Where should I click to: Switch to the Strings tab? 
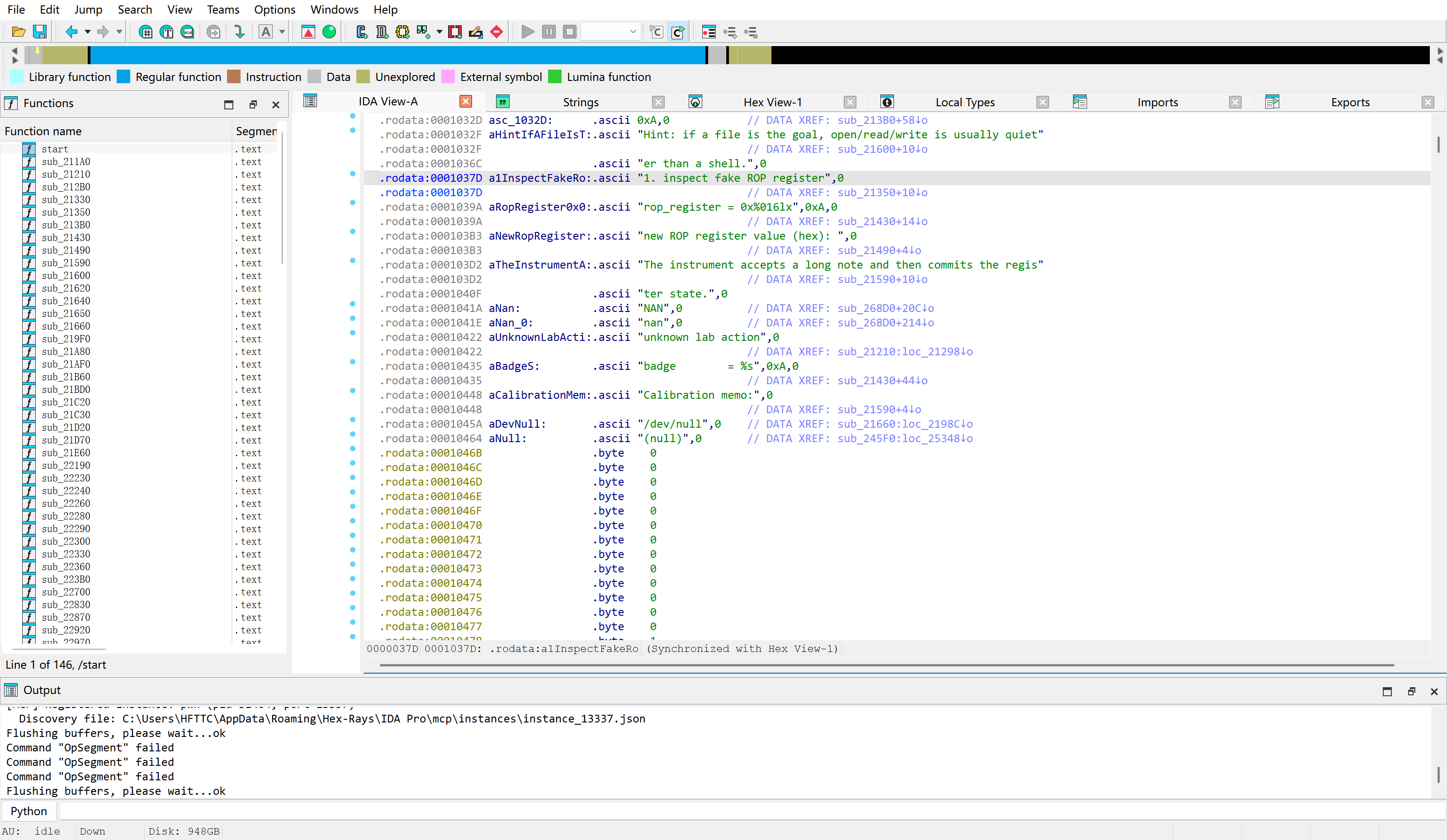pyautogui.click(x=581, y=102)
